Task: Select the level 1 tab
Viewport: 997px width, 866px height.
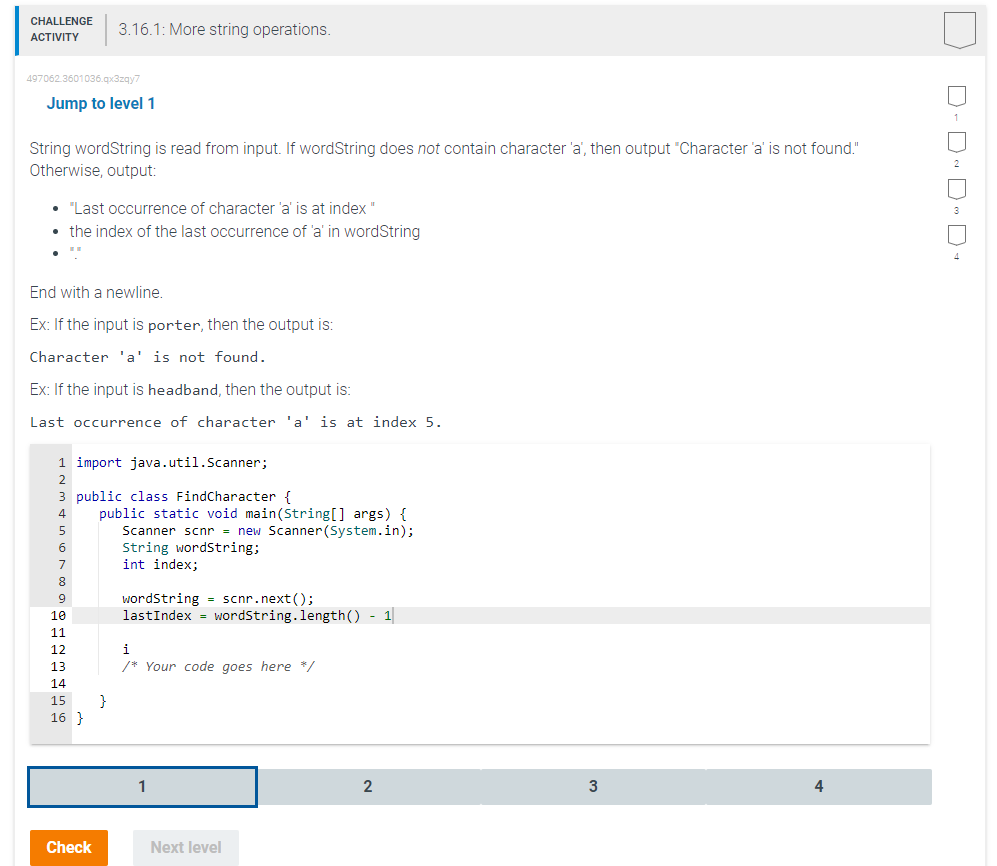Action: click(141, 787)
